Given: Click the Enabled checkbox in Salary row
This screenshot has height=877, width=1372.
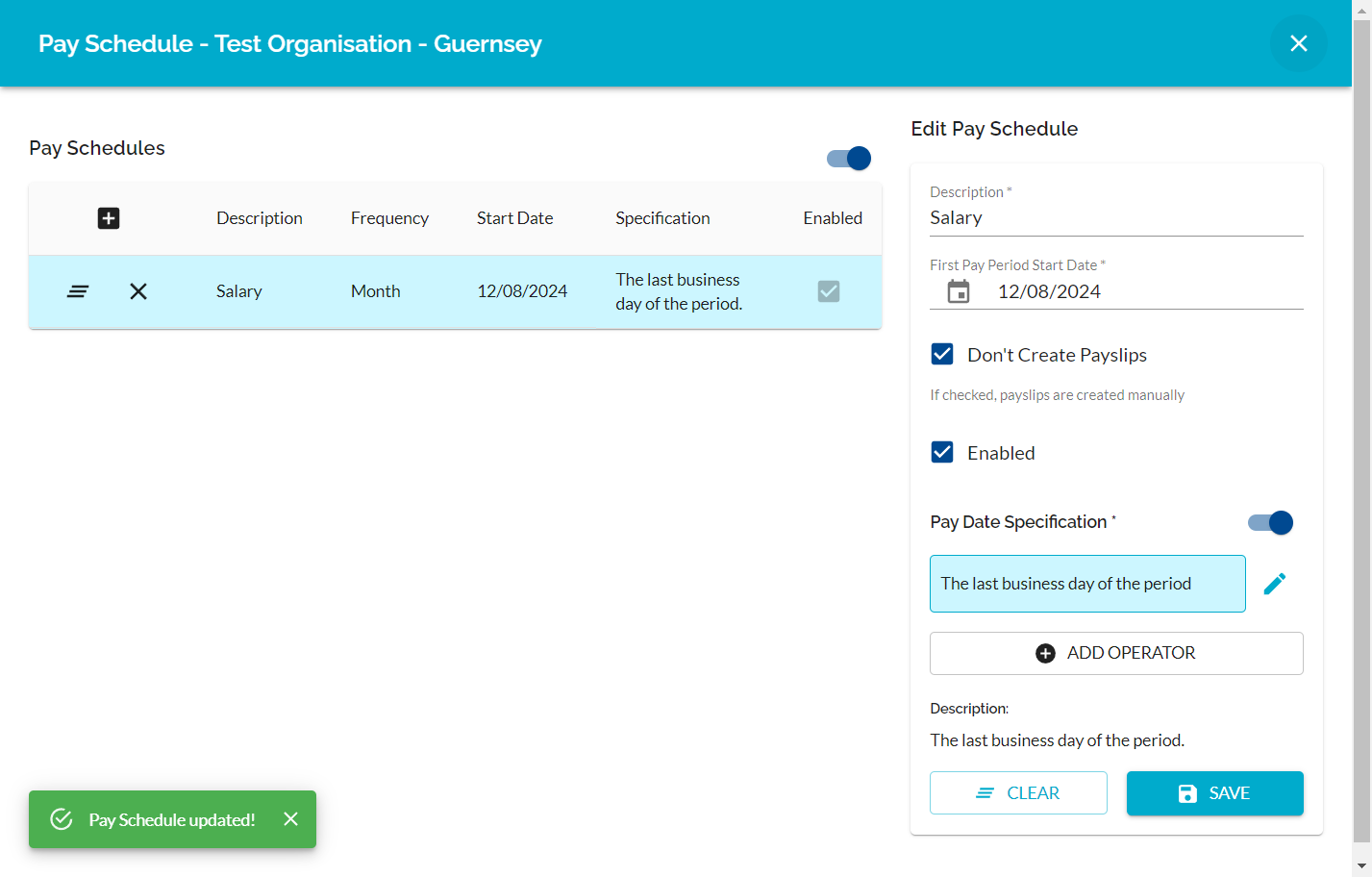Looking at the screenshot, I should (829, 291).
